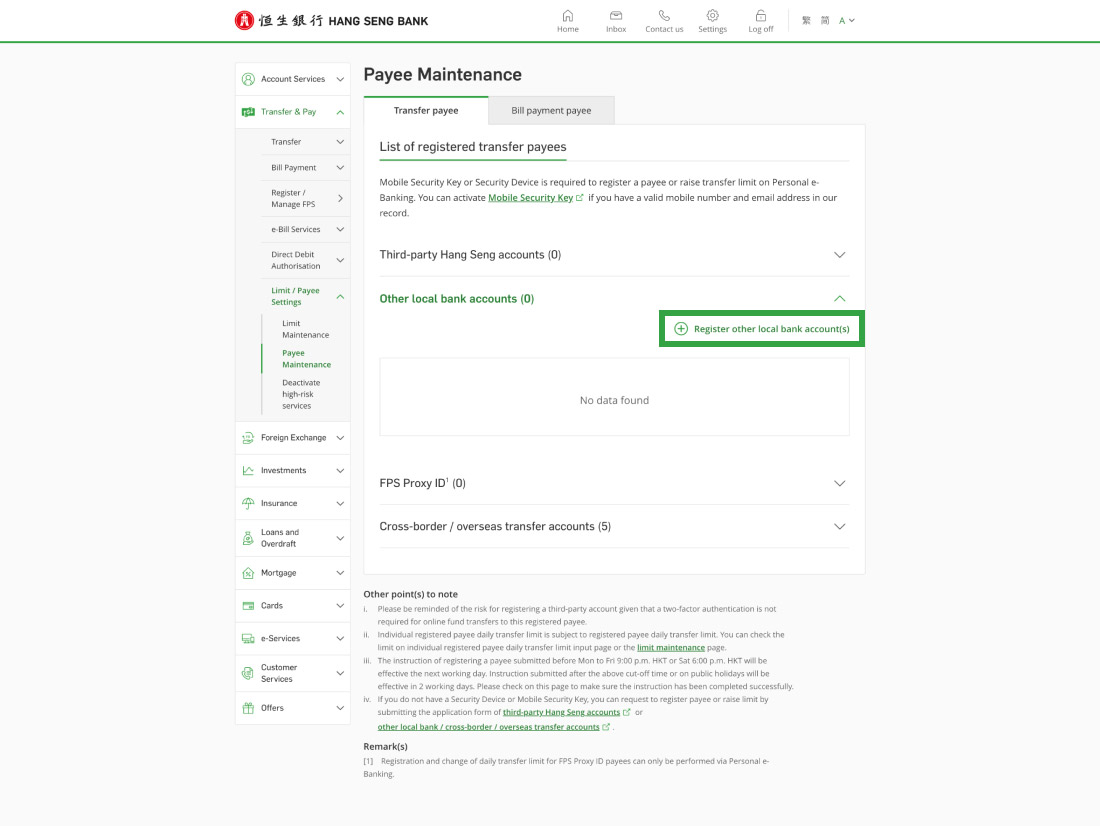Click the Home icon in header
1100x826 pixels.
(568, 16)
